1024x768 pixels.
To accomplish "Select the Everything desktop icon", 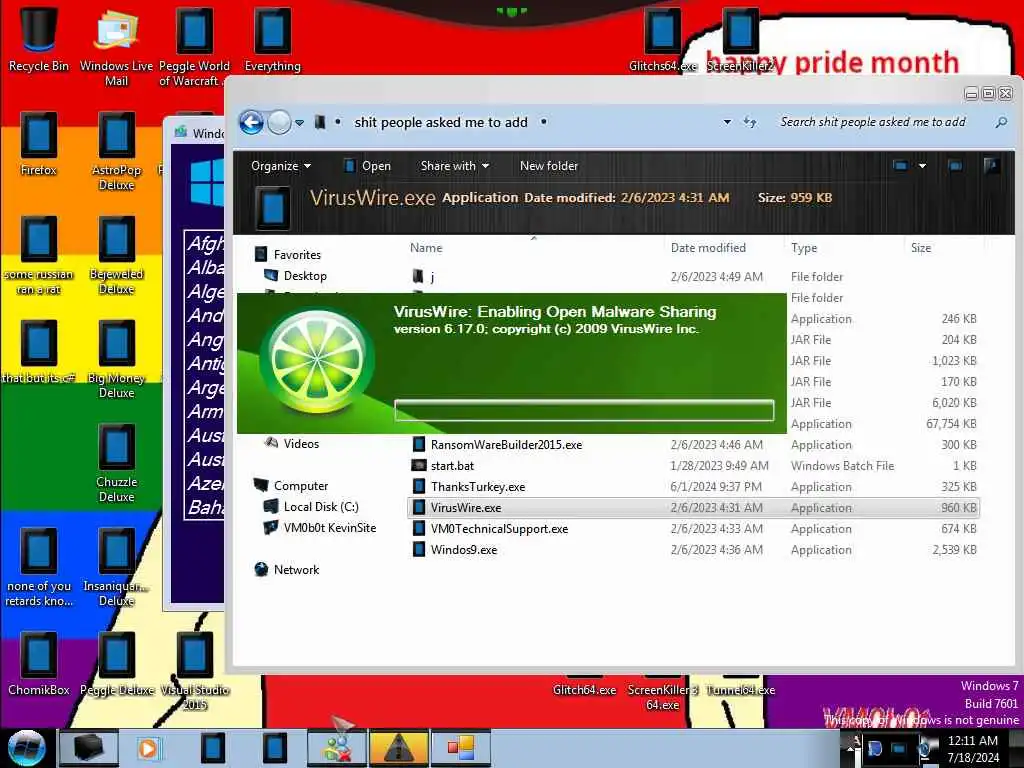I will [x=272, y=39].
